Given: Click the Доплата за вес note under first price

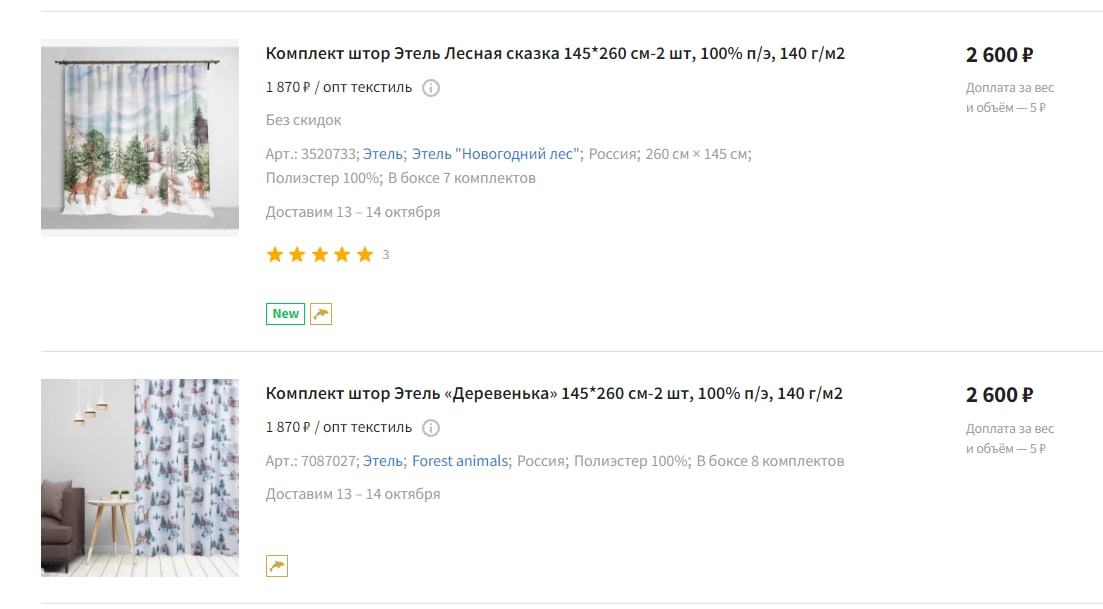Looking at the screenshot, I should (x=1009, y=98).
